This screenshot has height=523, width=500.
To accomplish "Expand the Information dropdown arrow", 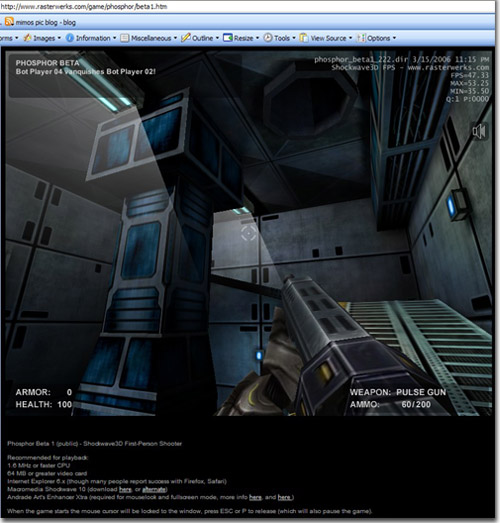I will [x=114, y=38].
